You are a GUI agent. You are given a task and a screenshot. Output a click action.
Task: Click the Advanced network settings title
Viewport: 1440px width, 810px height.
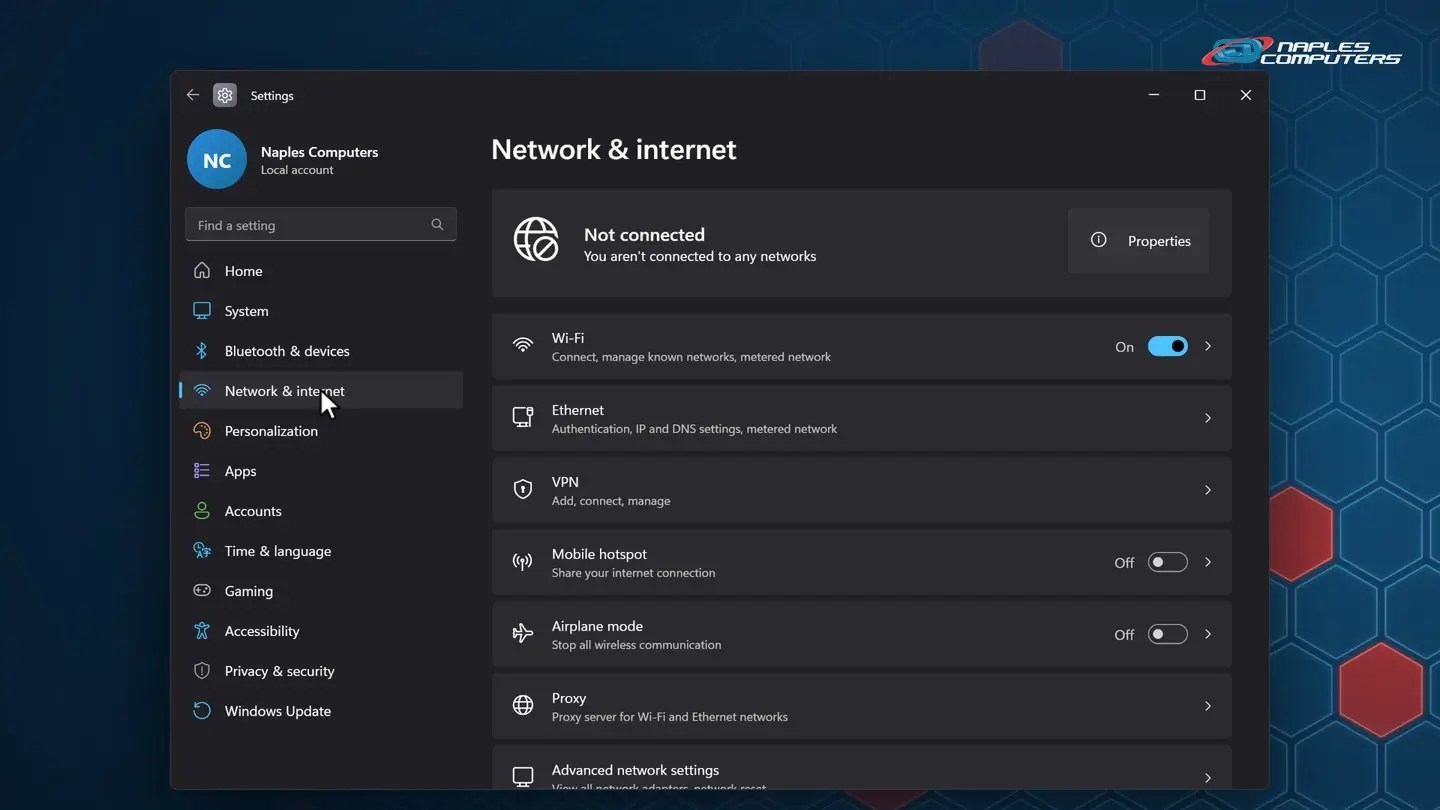(635, 770)
